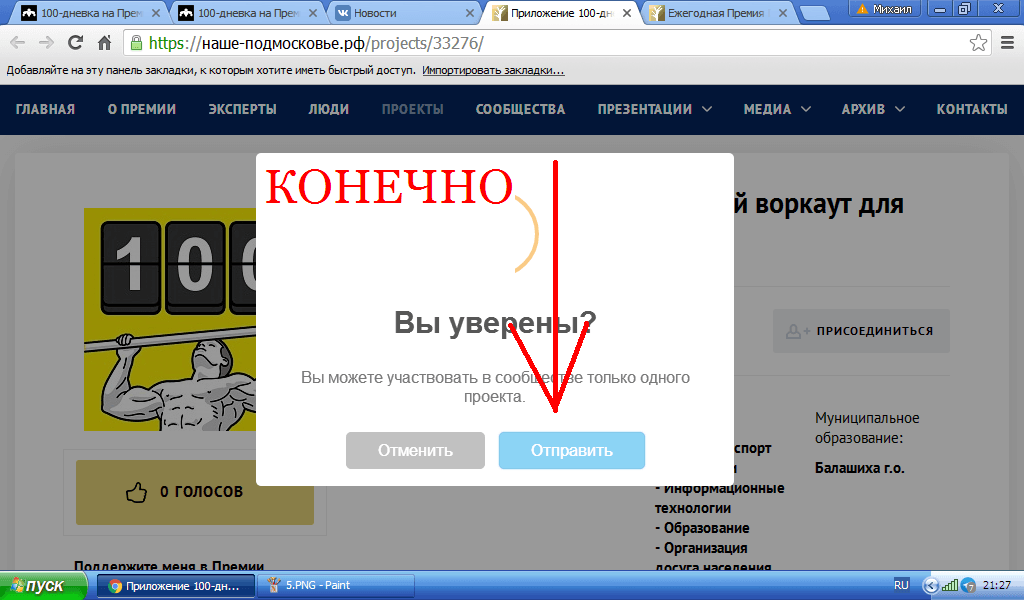Image resolution: width=1024 pixels, height=600 pixels.
Task: Click the Импортировать закладки link
Action: pyautogui.click(x=492, y=71)
